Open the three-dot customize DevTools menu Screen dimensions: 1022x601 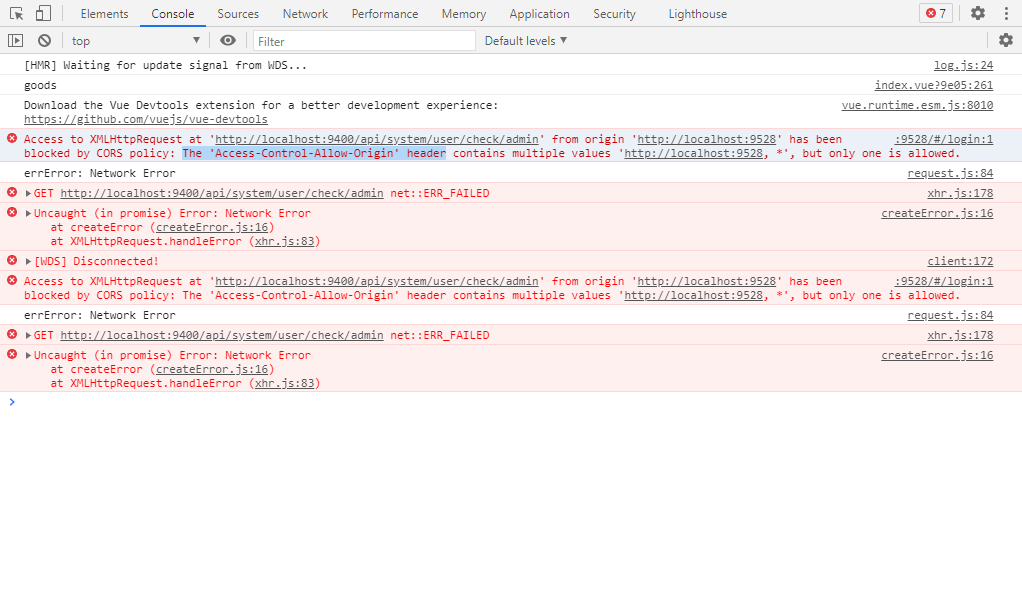pos(1006,14)
